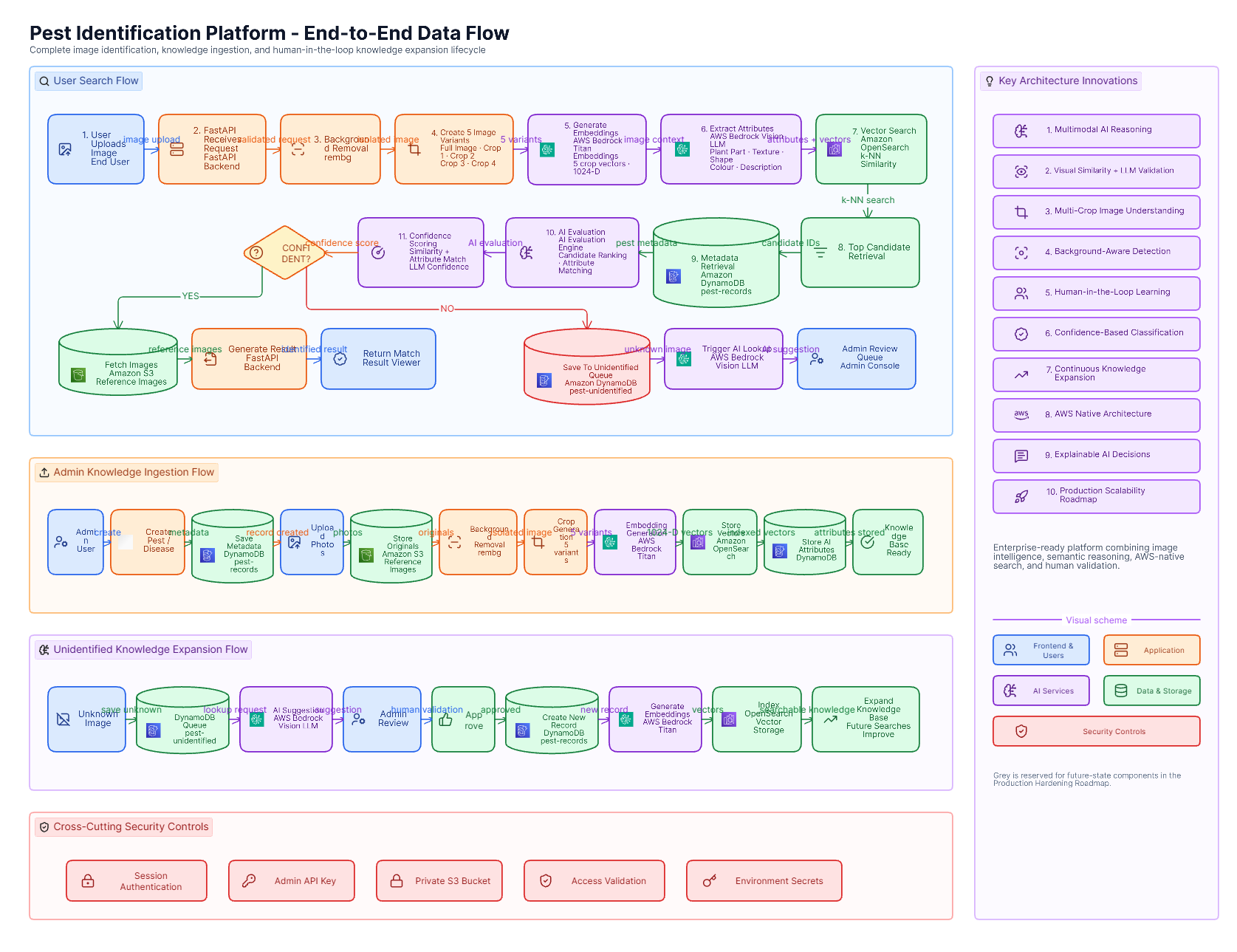The height and width of the screenshot is (952, 1237).
Task: Click the brain icon in Multimodal AI Reasoning
Action: point(1021,131)
